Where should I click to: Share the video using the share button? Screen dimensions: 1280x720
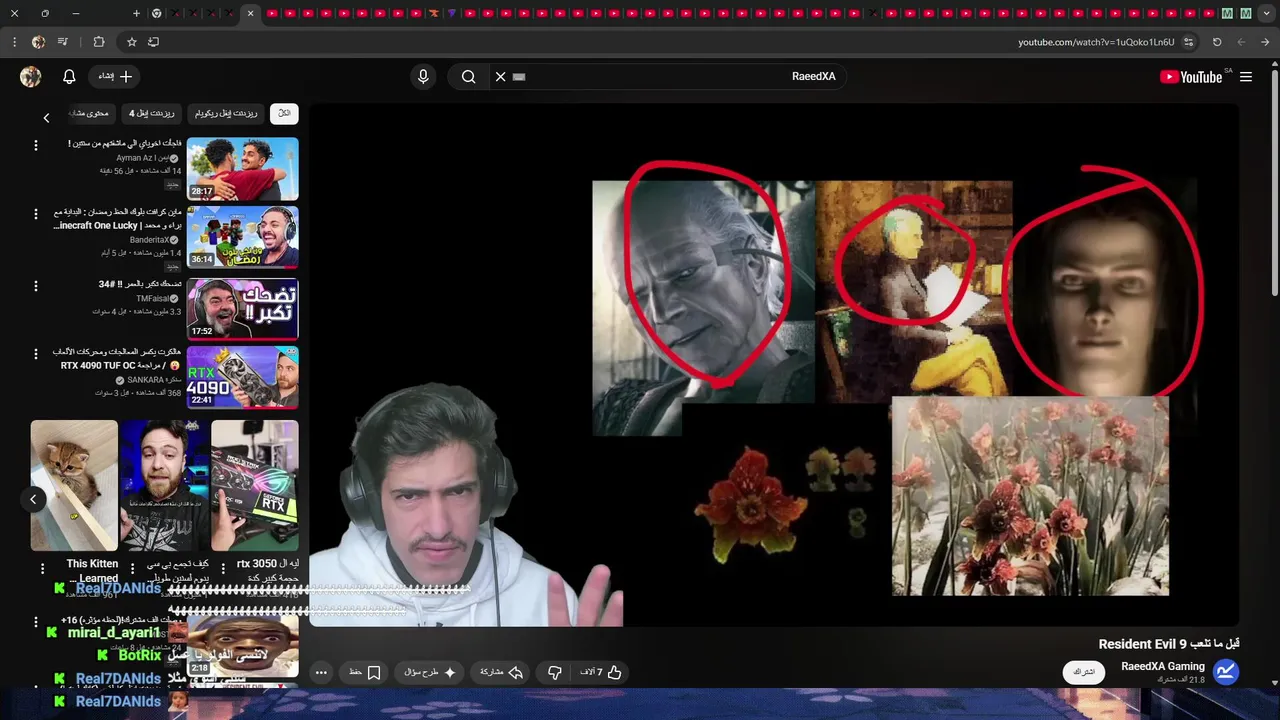point(502,673)
